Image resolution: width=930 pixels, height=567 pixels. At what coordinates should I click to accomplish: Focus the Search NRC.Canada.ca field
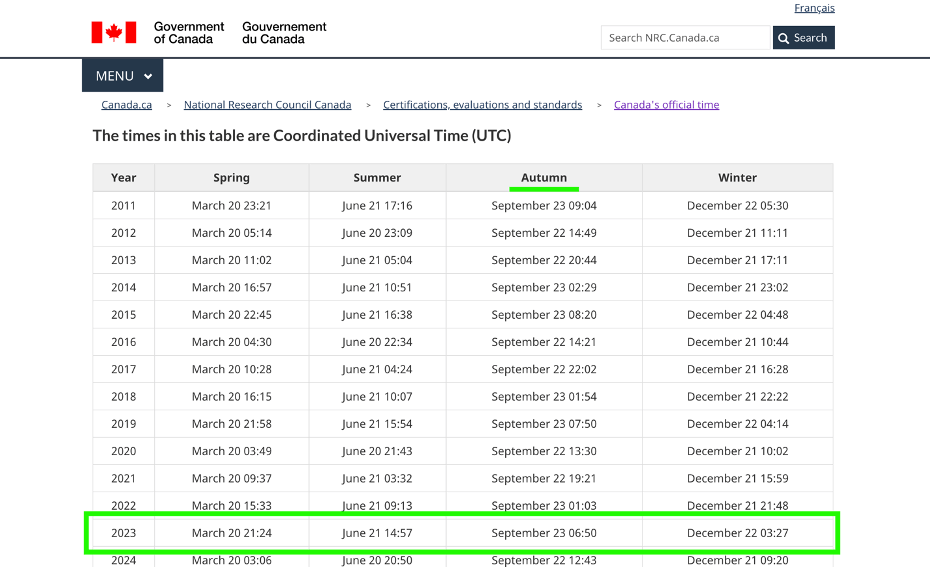[685, 37]
